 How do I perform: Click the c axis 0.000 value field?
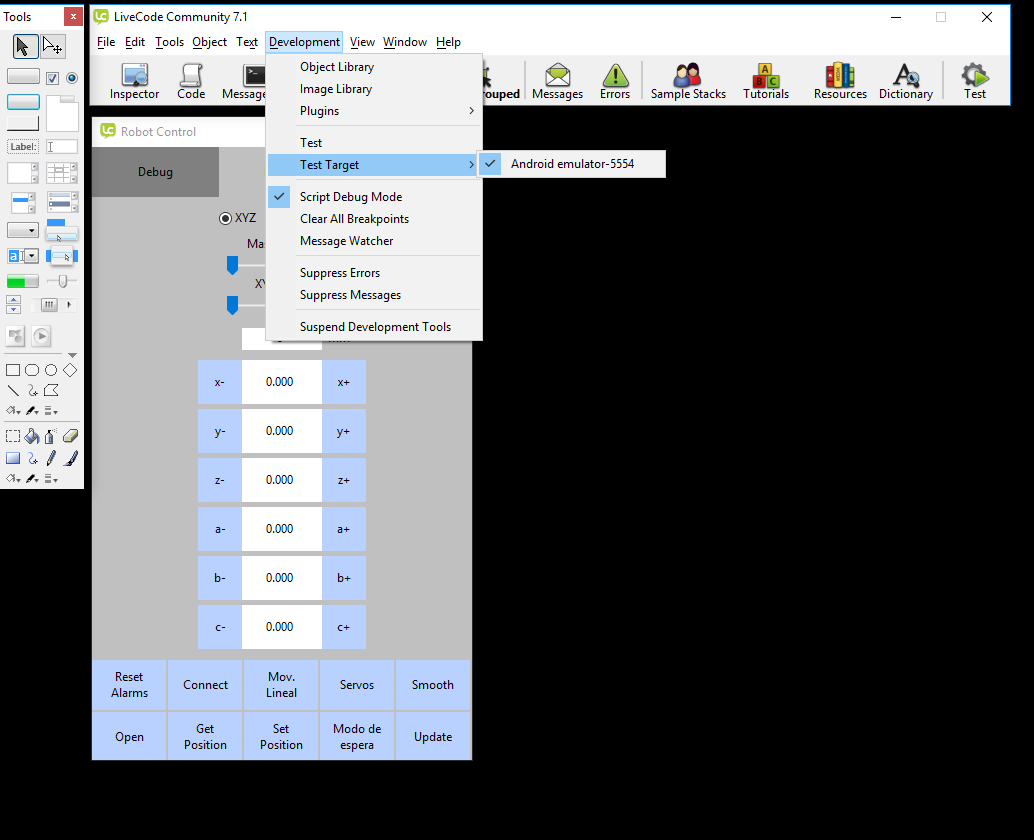[282, 627]
